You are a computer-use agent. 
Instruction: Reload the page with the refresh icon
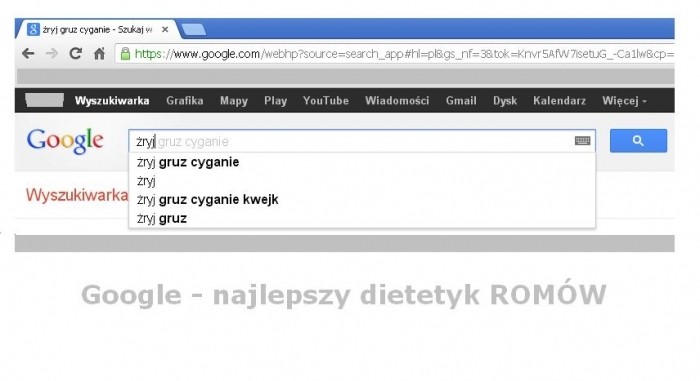pyautogui.click(x=75, y=54)
